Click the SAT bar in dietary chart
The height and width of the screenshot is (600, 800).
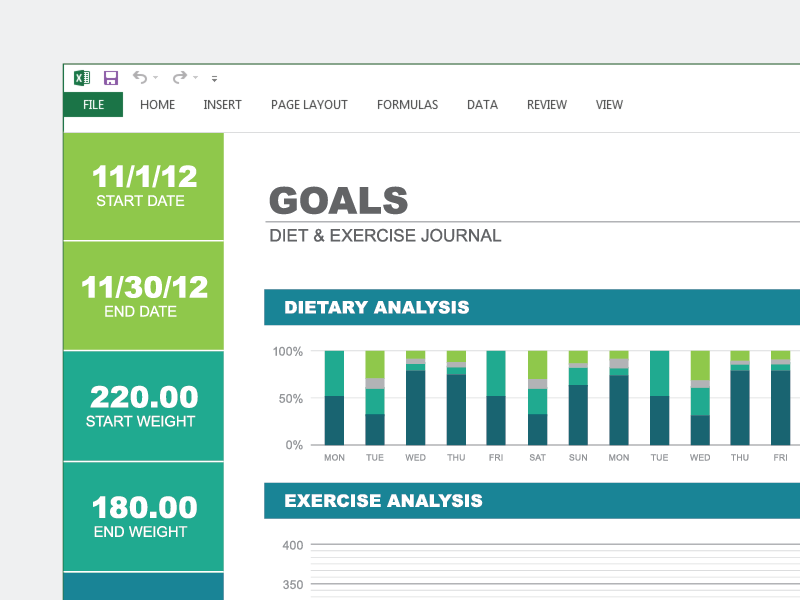537,398
